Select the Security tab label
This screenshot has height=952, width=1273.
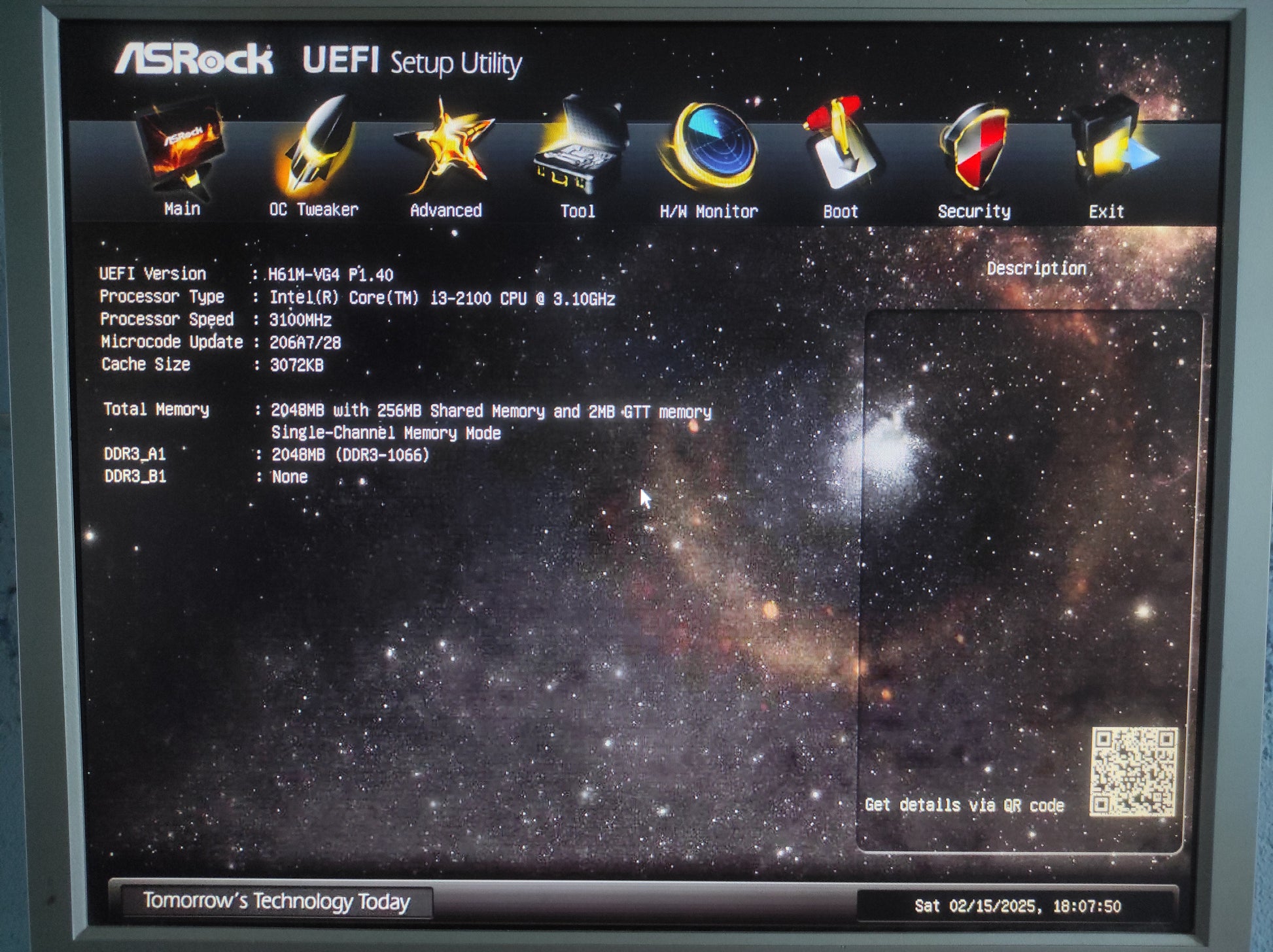click(x=974, y=212)
